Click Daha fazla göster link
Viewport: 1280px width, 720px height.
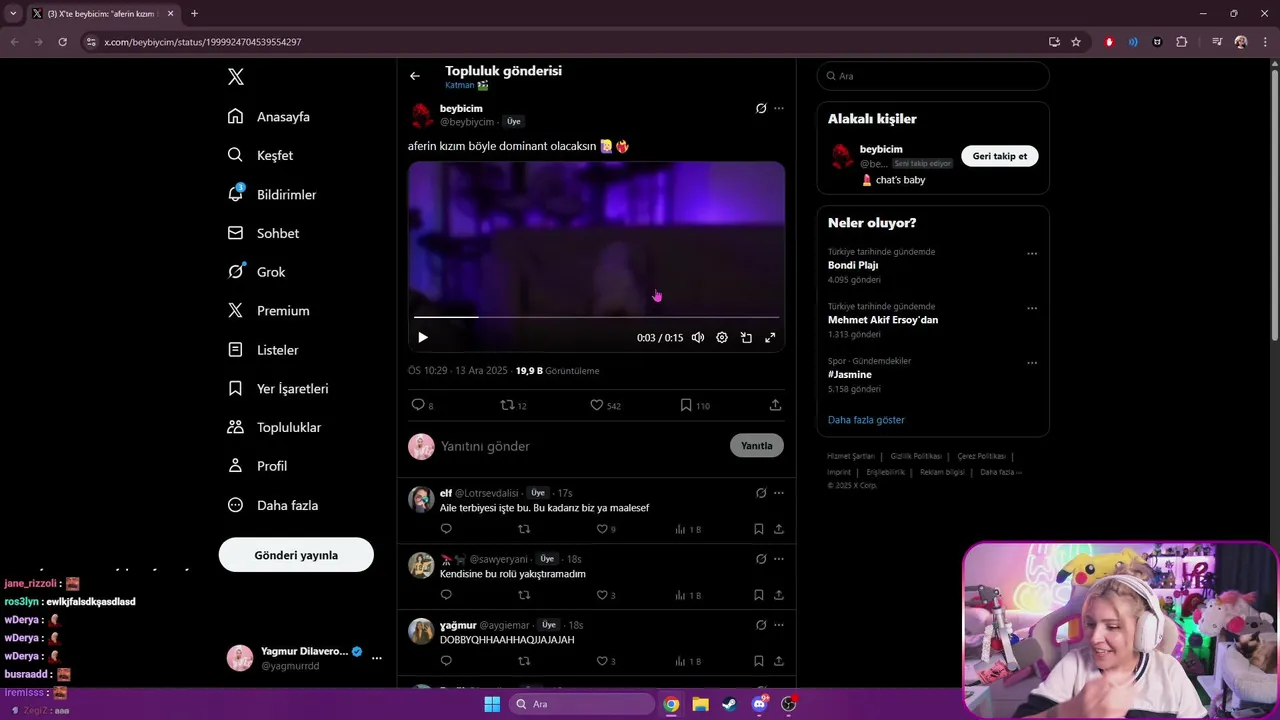point(866,420)
